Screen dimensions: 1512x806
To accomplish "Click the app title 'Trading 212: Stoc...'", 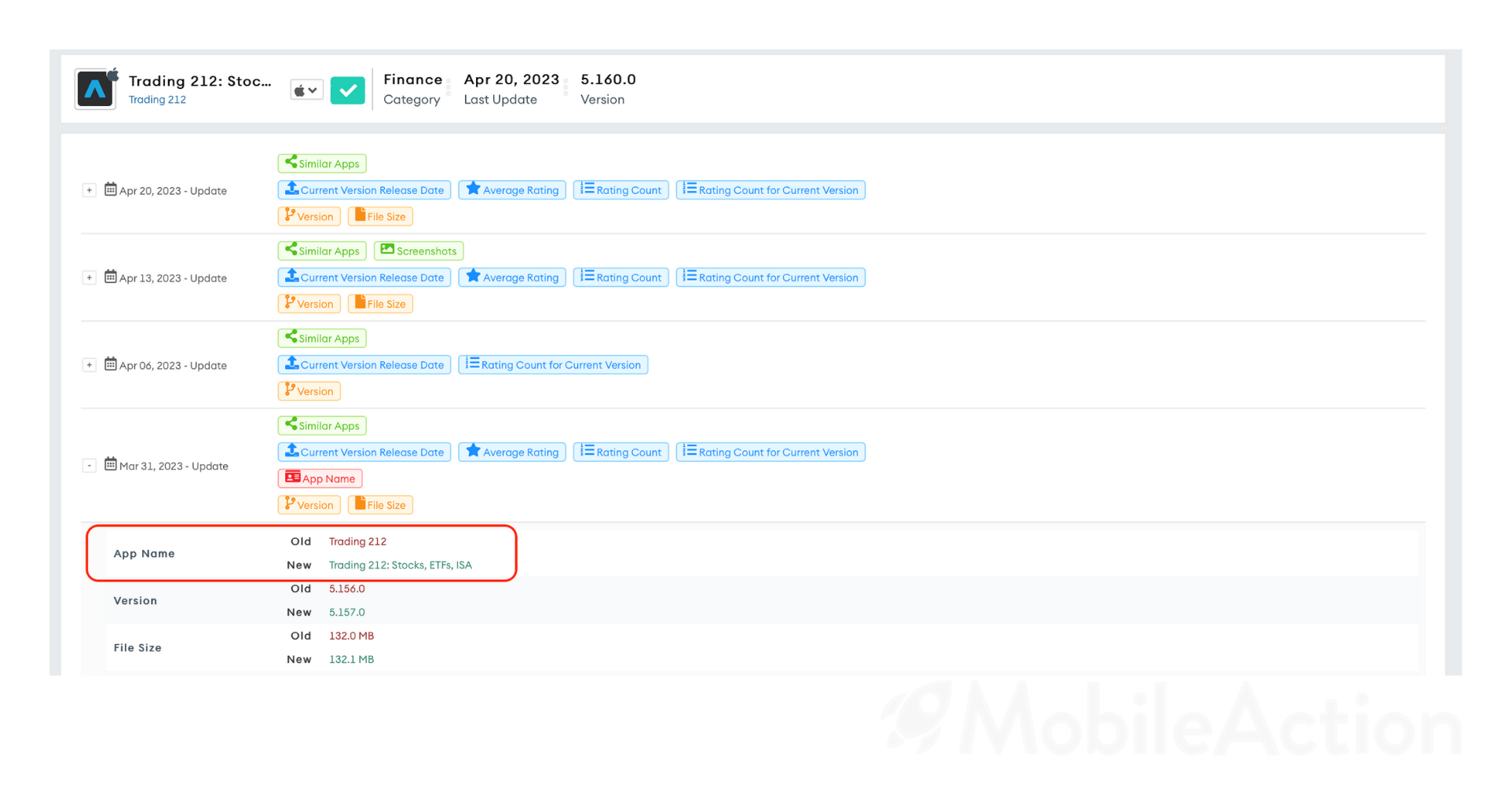I will [x=200, y=81].
